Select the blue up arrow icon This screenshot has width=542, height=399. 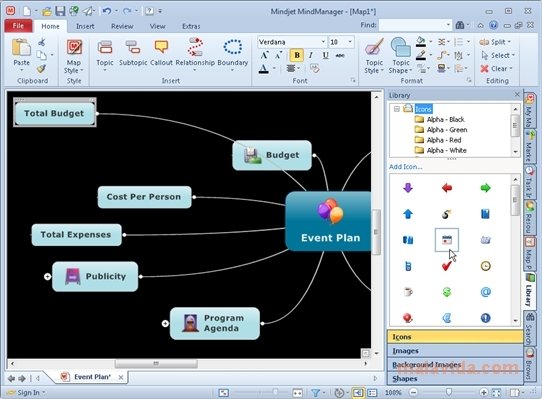pyautogui.click(x=408, y=214)
